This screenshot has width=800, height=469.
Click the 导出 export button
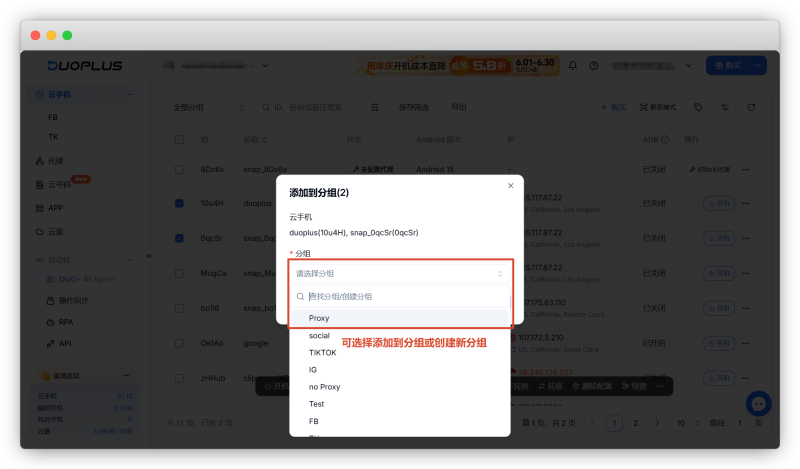click(x=459, y=107)
